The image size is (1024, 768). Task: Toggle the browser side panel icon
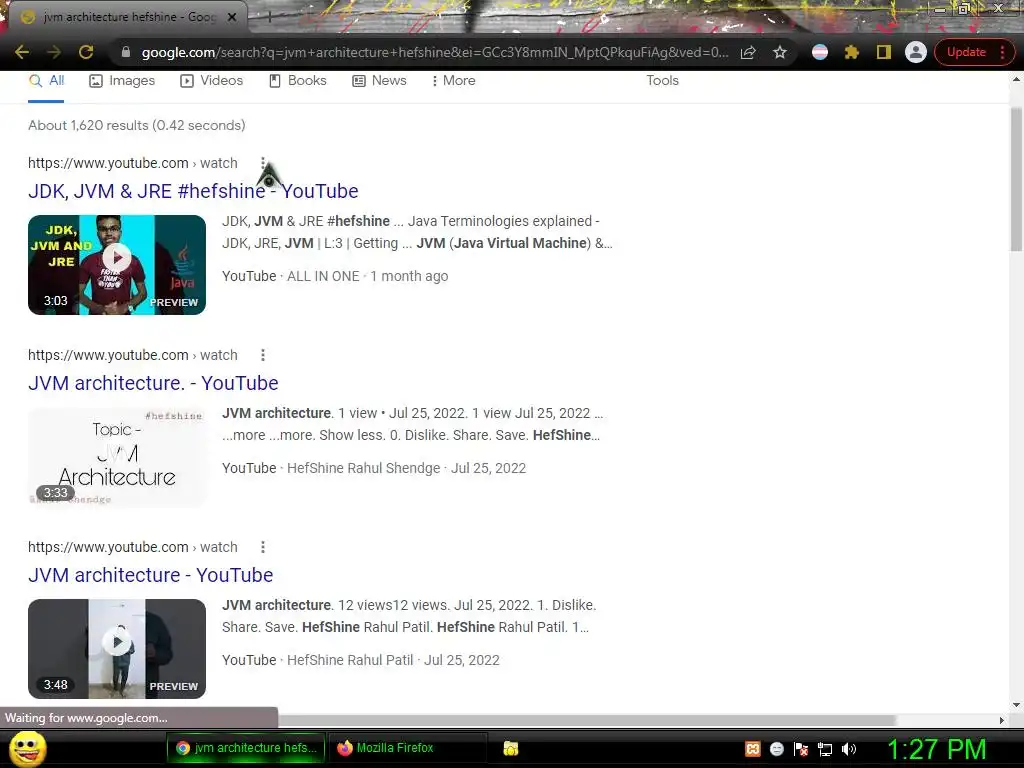(884, 52)
